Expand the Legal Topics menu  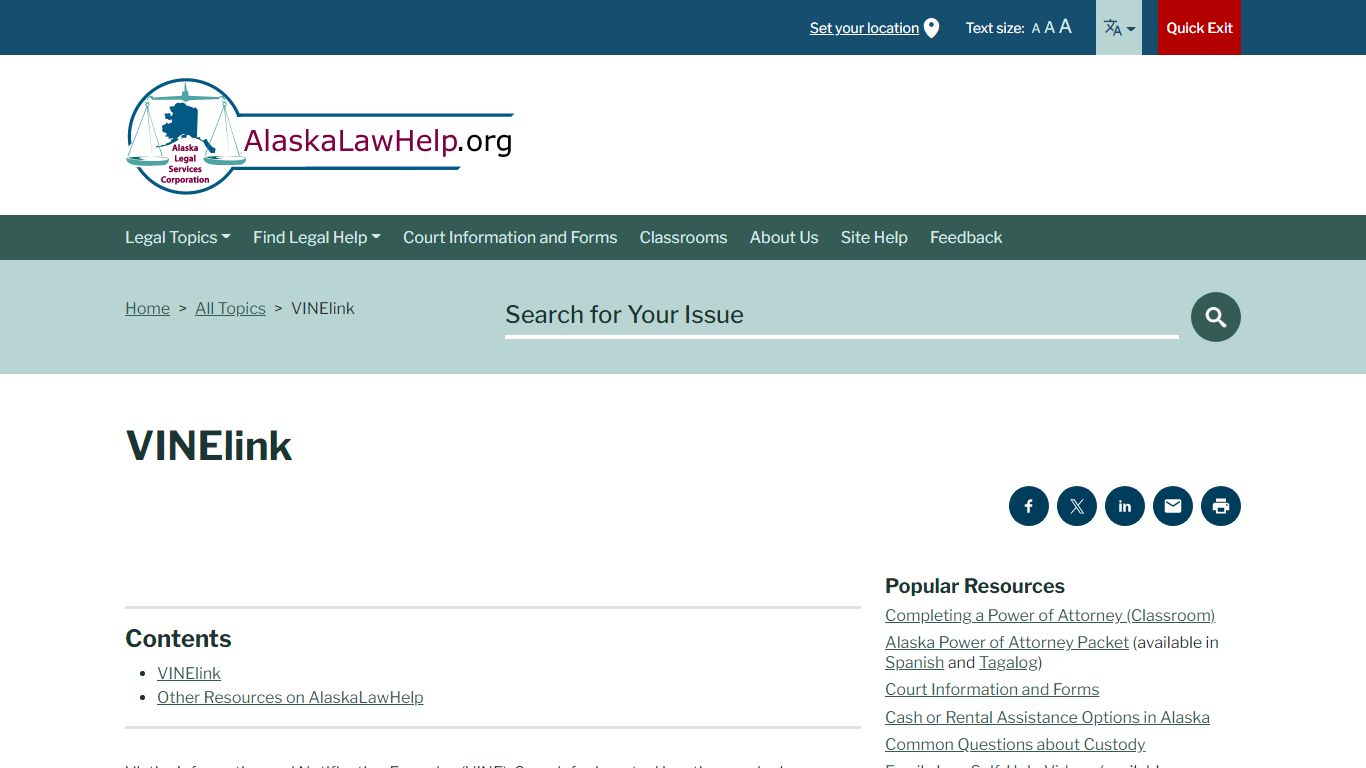177,237
